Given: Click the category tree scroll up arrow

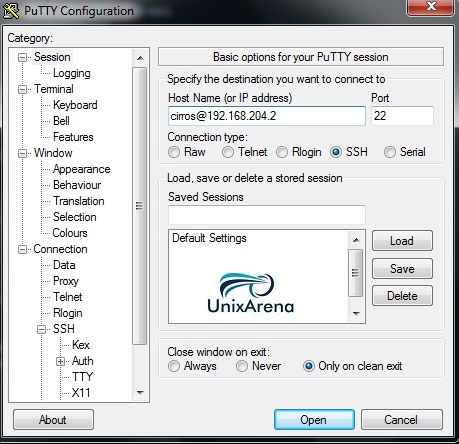Looking at the screenshot, I should click(x=140, y=58).
